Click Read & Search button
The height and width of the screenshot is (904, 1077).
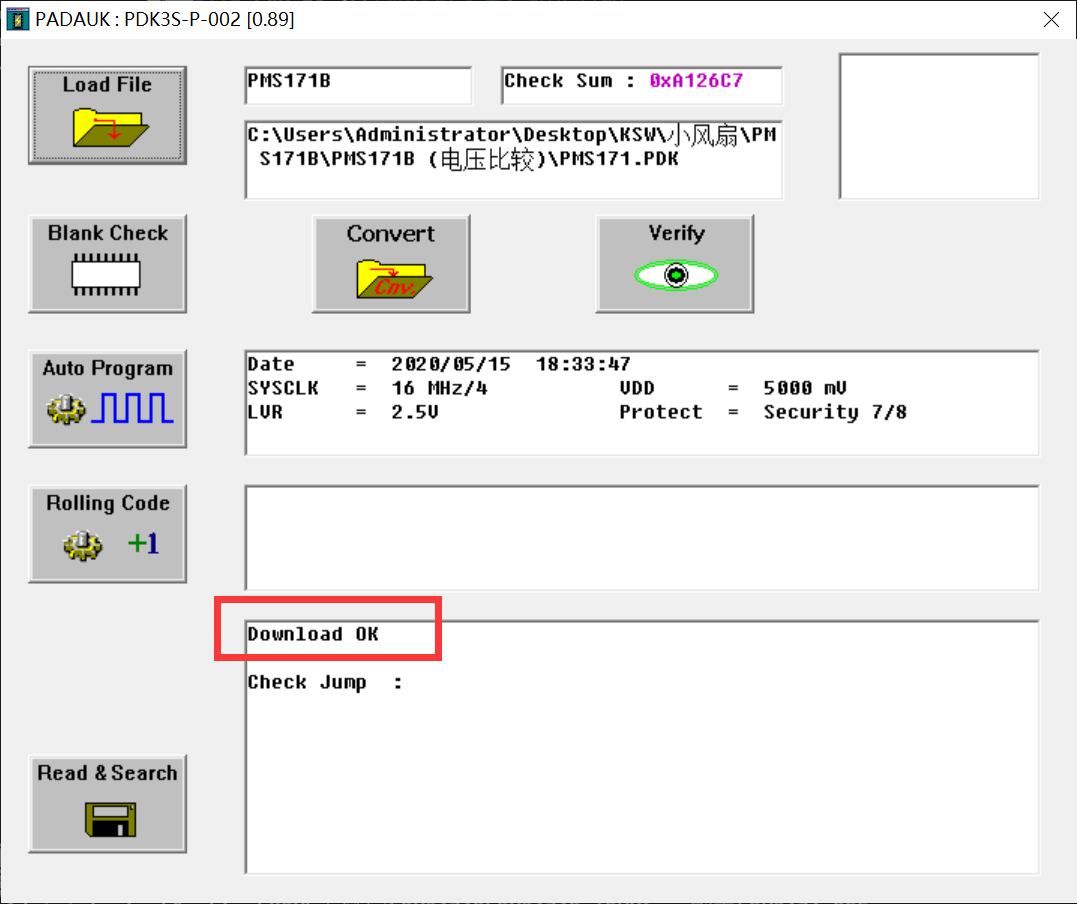(107, 804)
